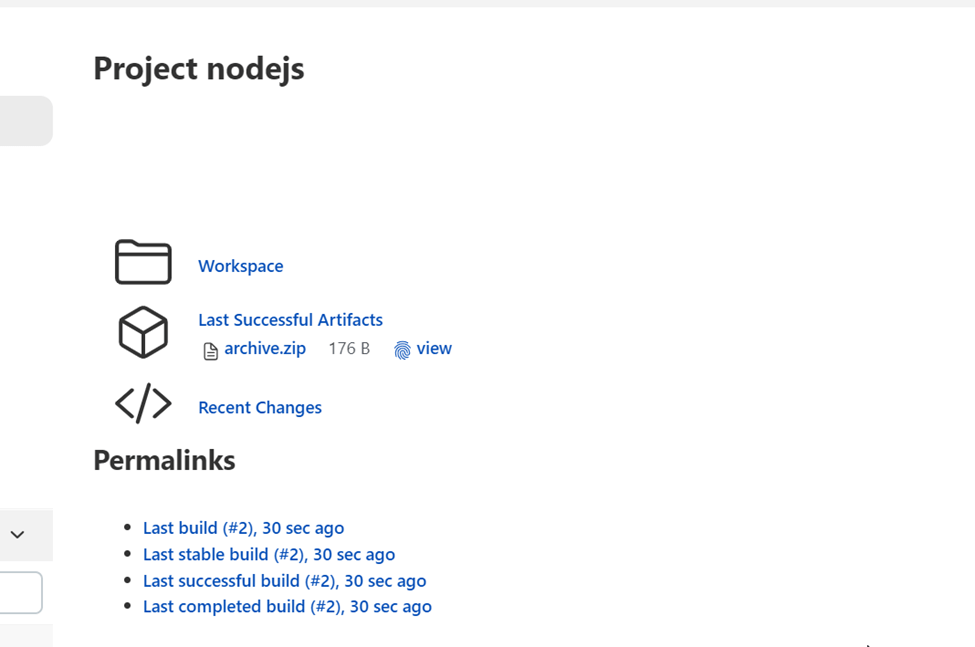
Task: Click the 176 B file size text
Action: point(349,349)
